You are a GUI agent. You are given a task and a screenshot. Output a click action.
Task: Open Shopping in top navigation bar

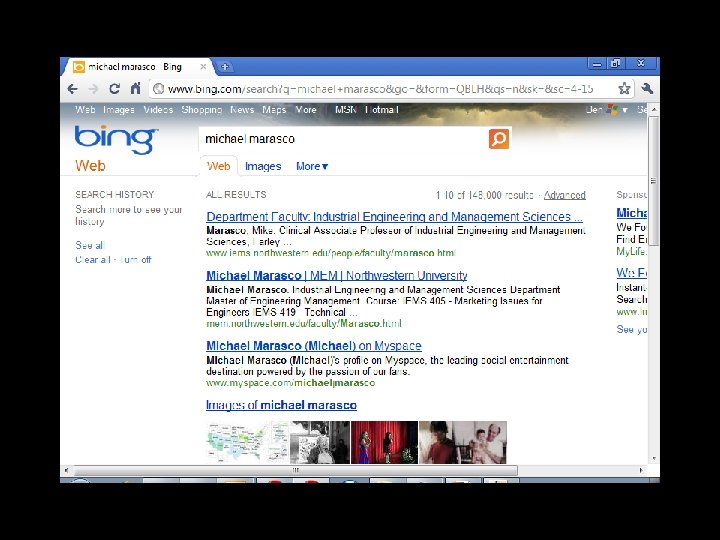coord(202,110)
